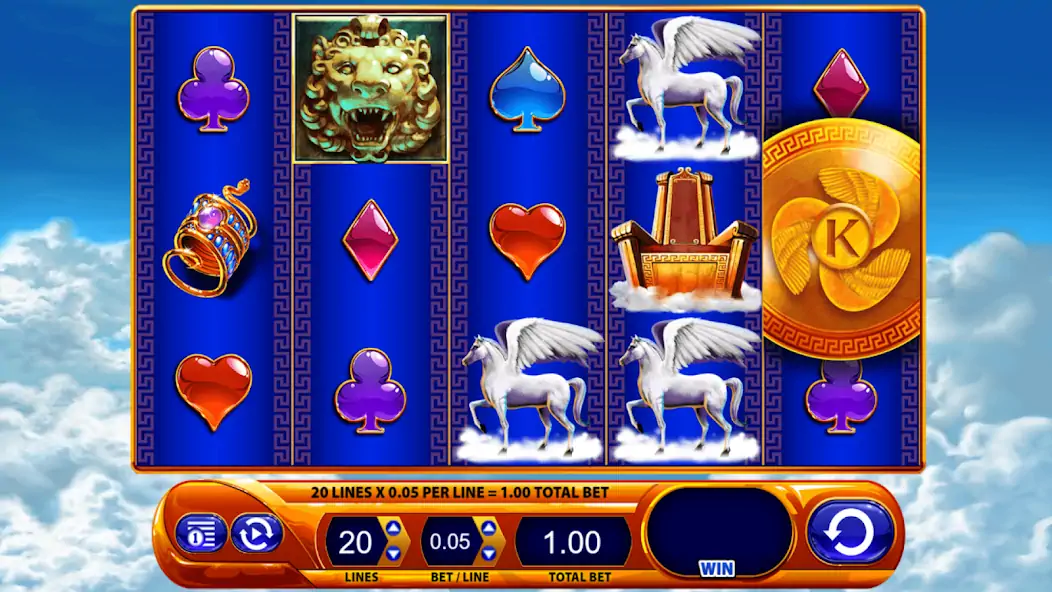
Task: Click the red heart in reel three
Action: tap(527, 241)
